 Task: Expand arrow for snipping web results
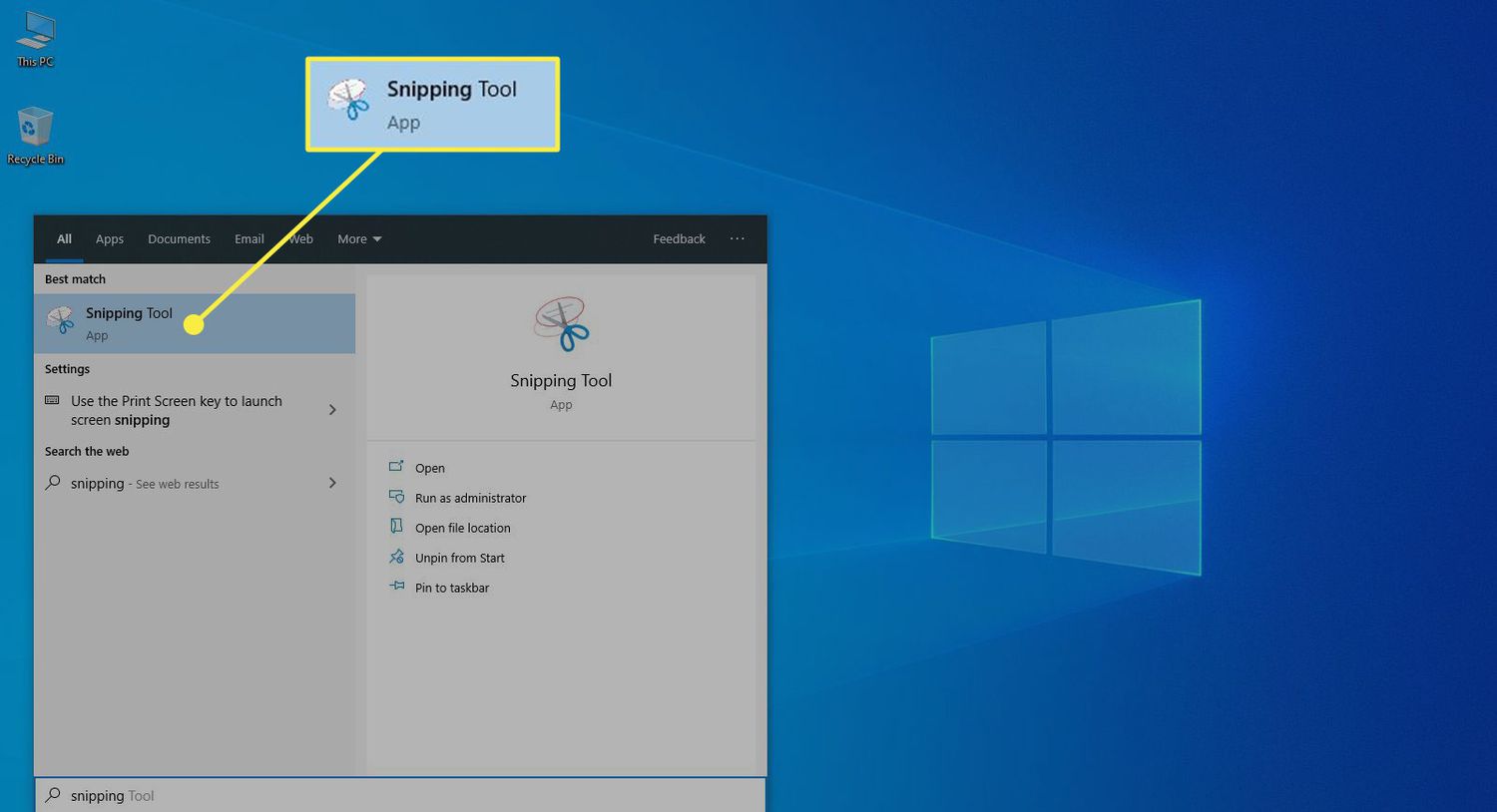(332, 483)
